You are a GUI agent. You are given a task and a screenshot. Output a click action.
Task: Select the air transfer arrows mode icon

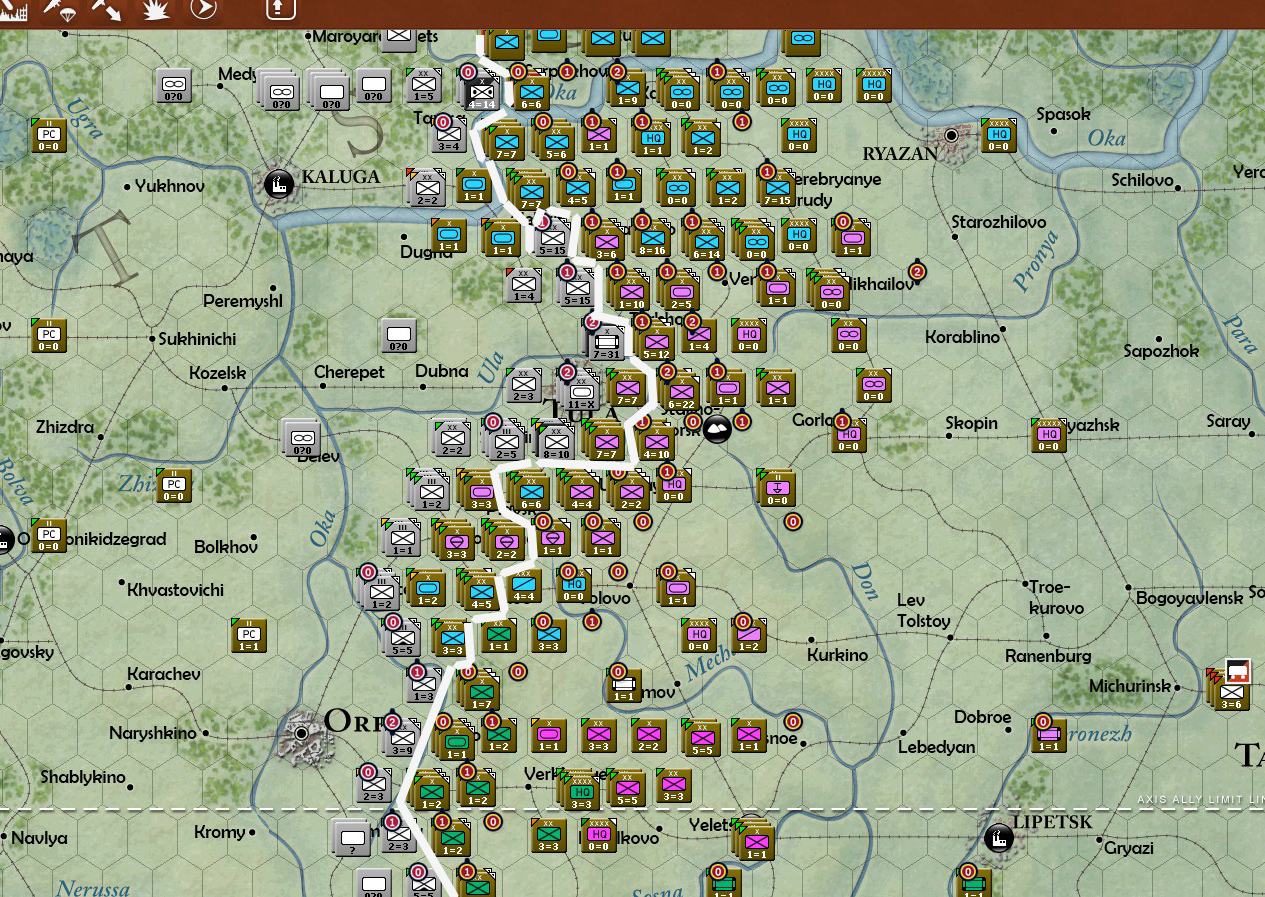click(107, 10)
